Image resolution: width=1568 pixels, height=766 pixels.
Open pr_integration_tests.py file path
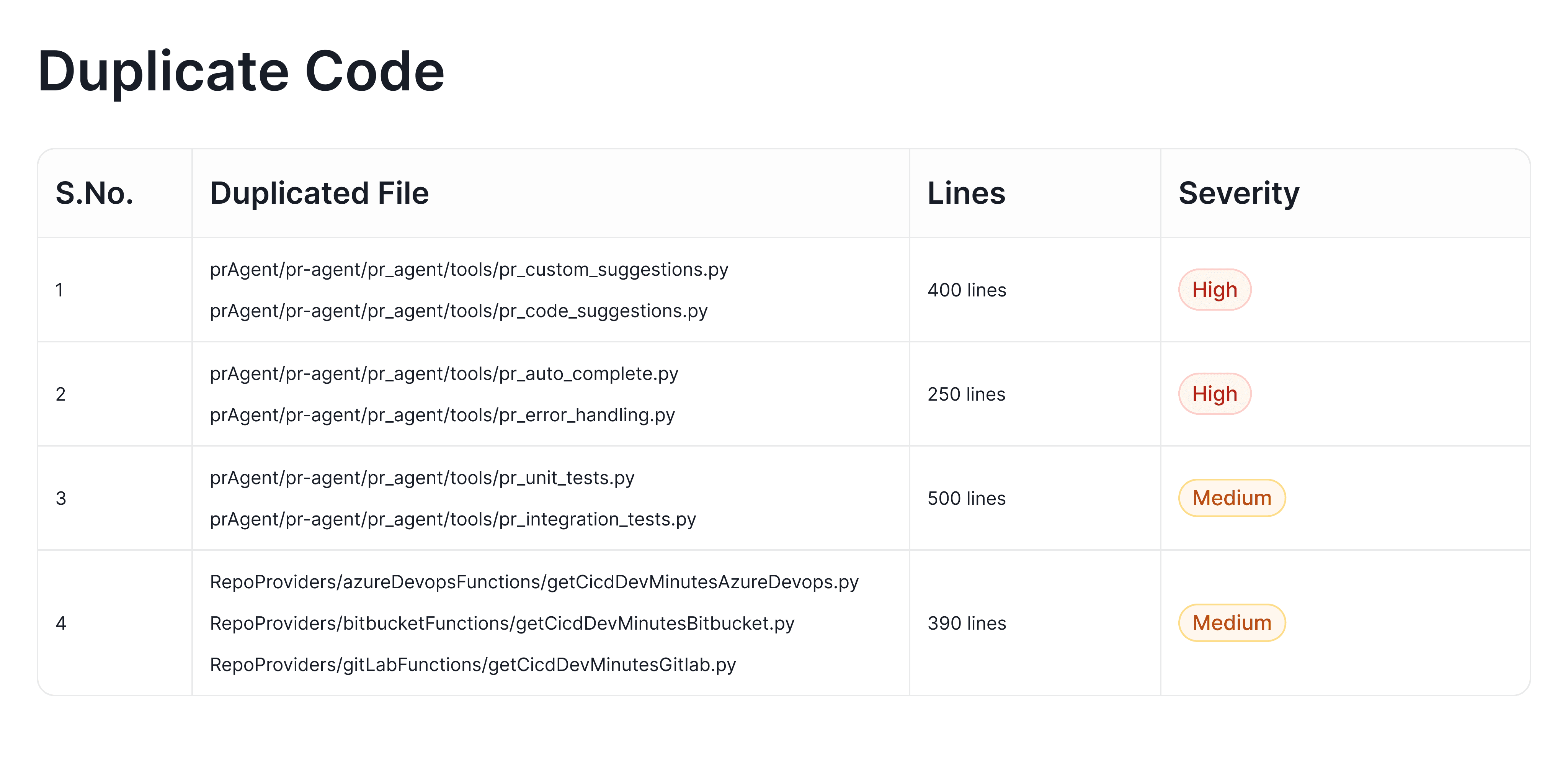tap(453, 519)
